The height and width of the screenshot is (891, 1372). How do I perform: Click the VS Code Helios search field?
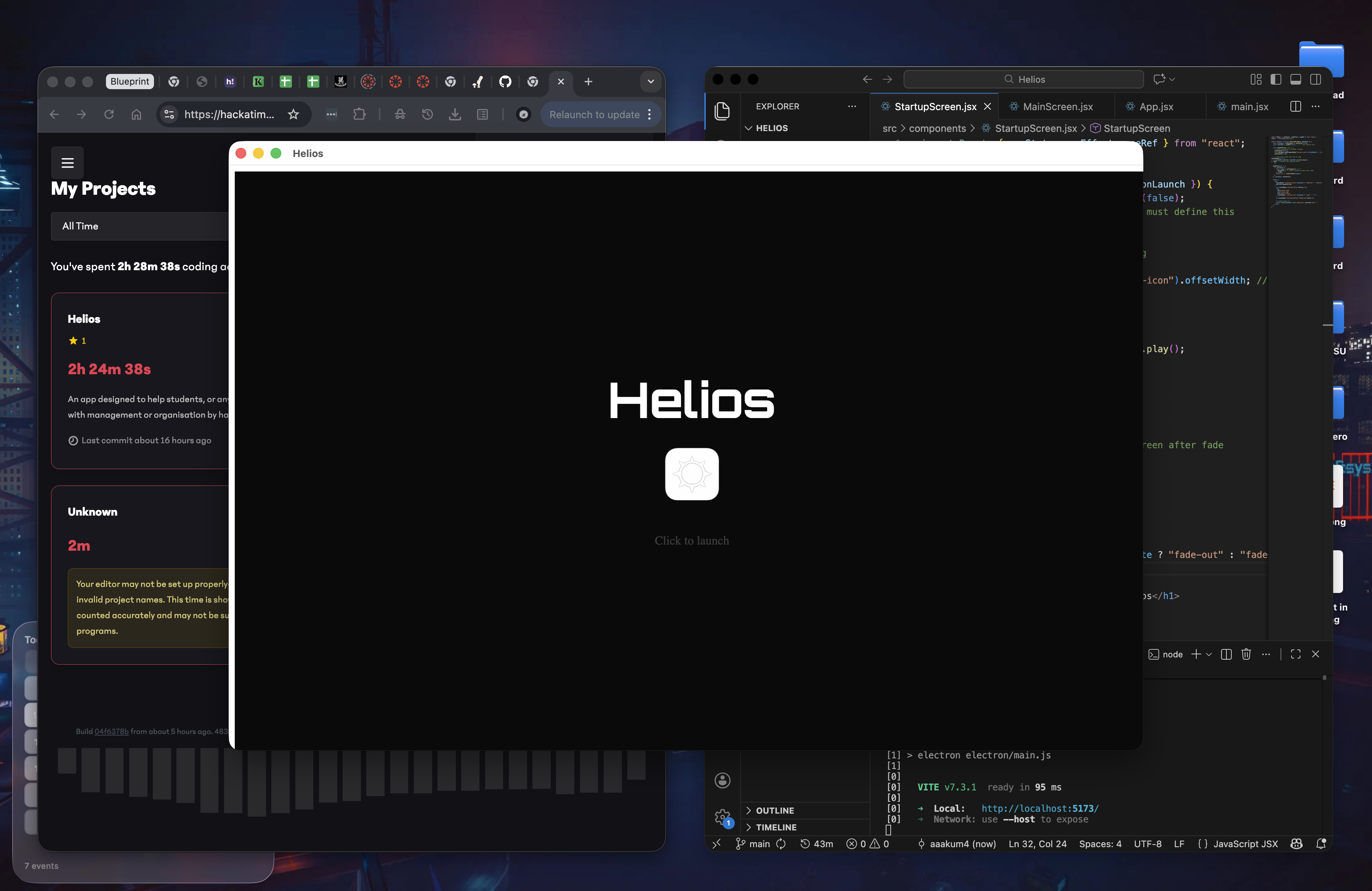[1024, 79]
